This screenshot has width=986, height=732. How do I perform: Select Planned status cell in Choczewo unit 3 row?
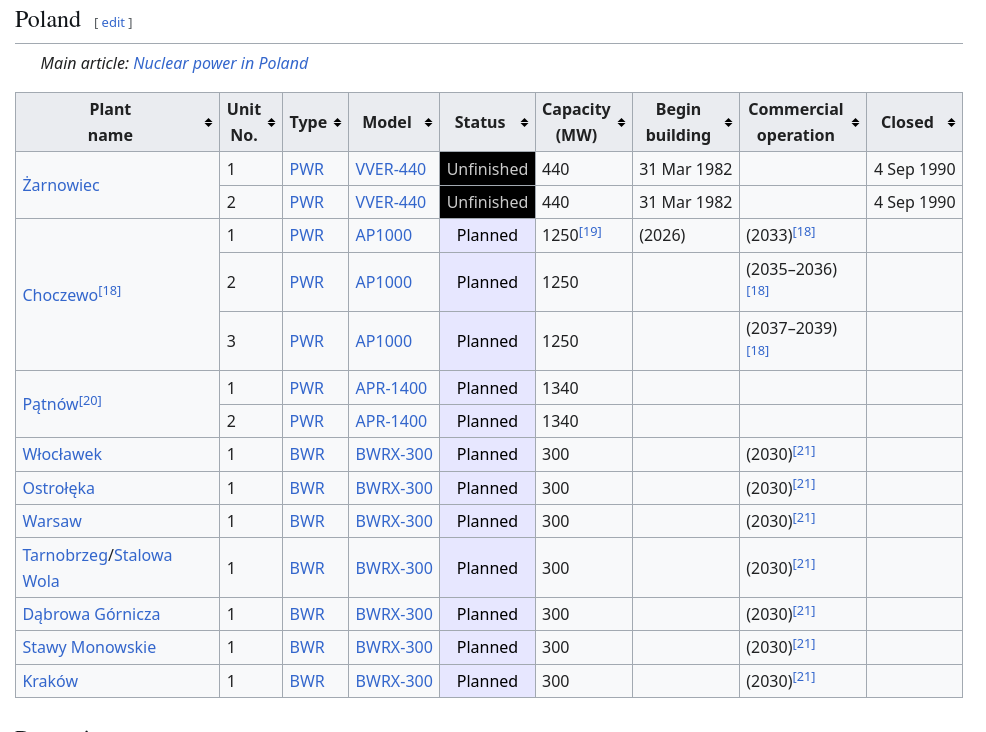pos(487,341)
